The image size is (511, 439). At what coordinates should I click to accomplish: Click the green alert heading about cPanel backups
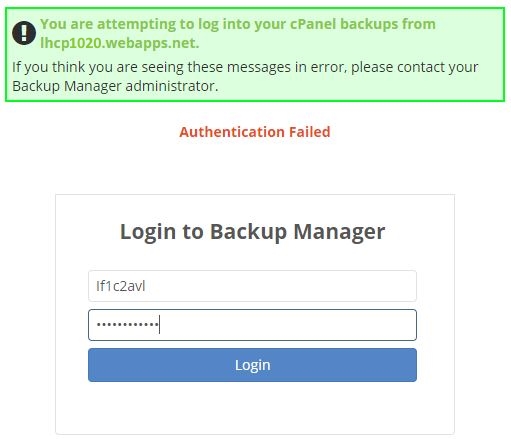[x=238, y=33]
